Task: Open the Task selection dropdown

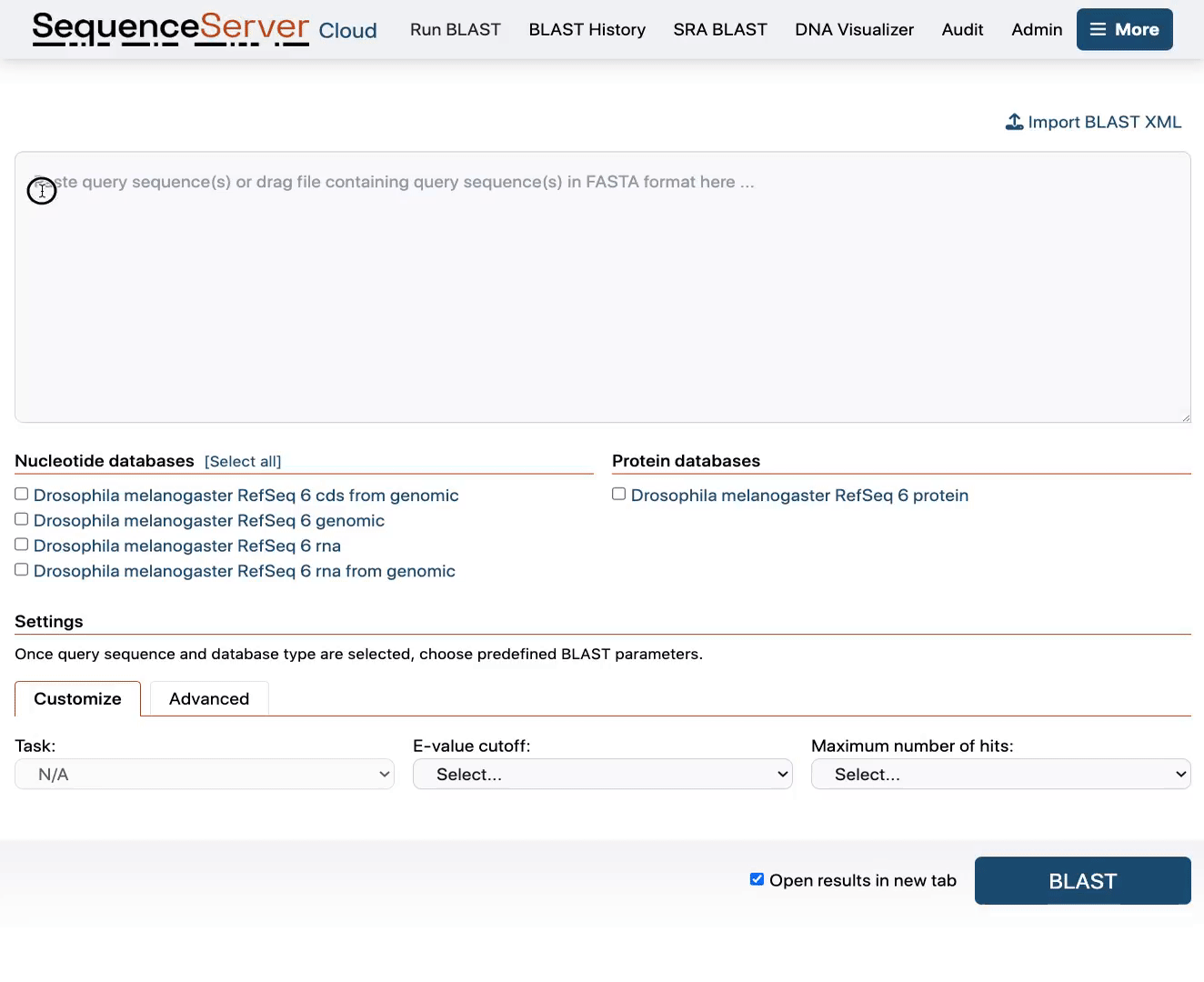Action: (x=205, y=774)
